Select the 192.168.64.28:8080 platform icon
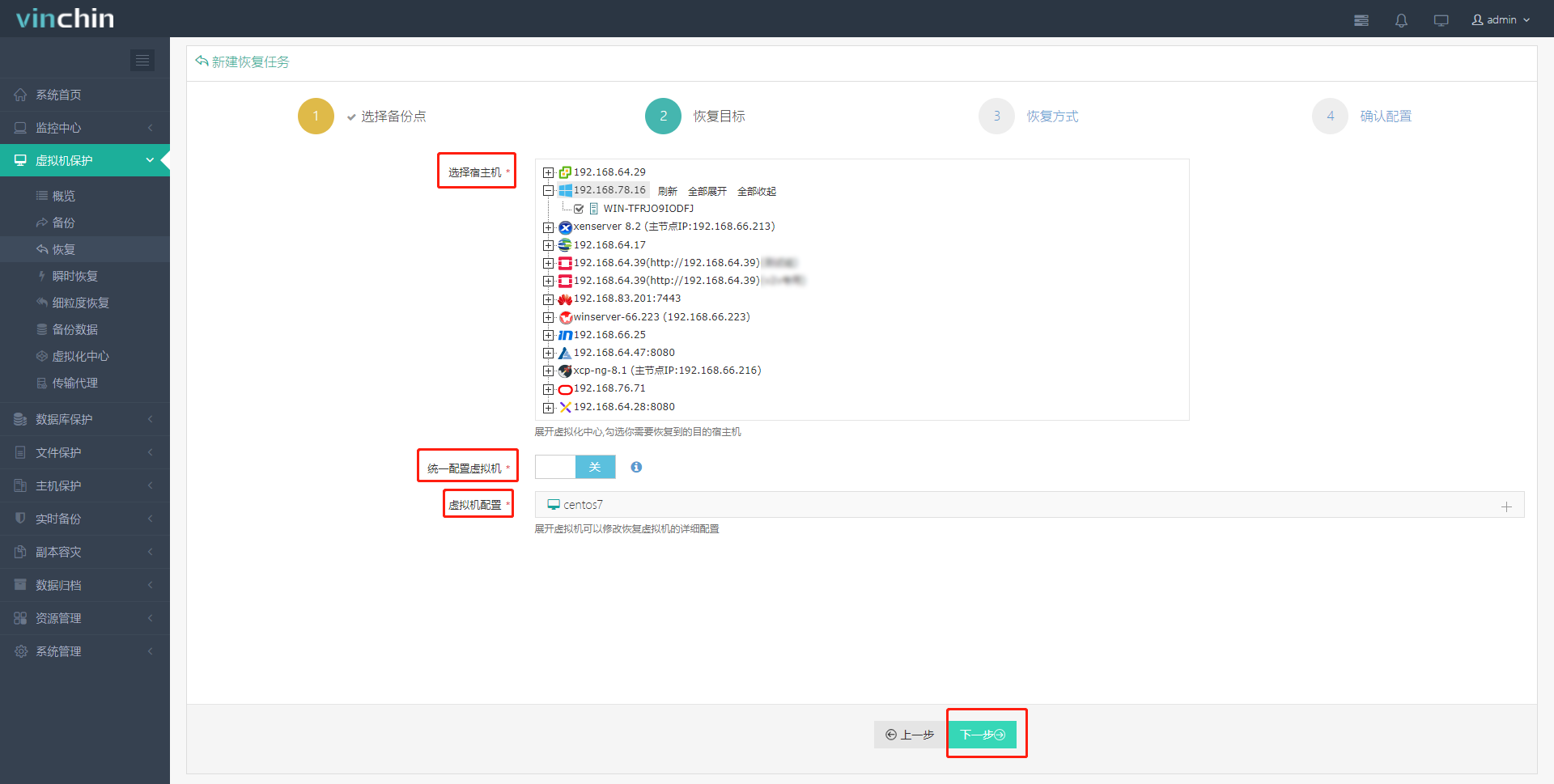 [565, 407]
